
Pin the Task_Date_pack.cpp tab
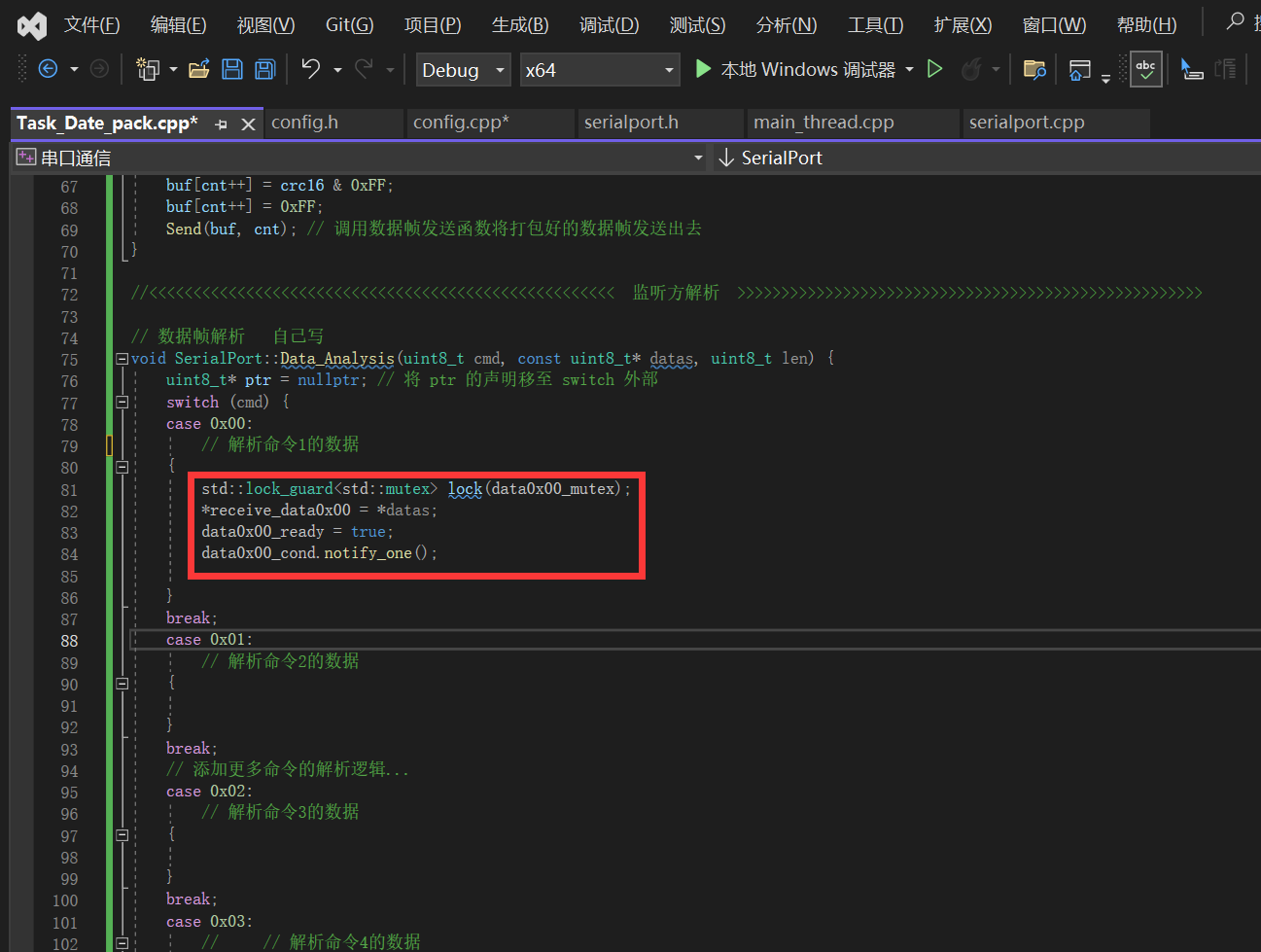[221, 123]
